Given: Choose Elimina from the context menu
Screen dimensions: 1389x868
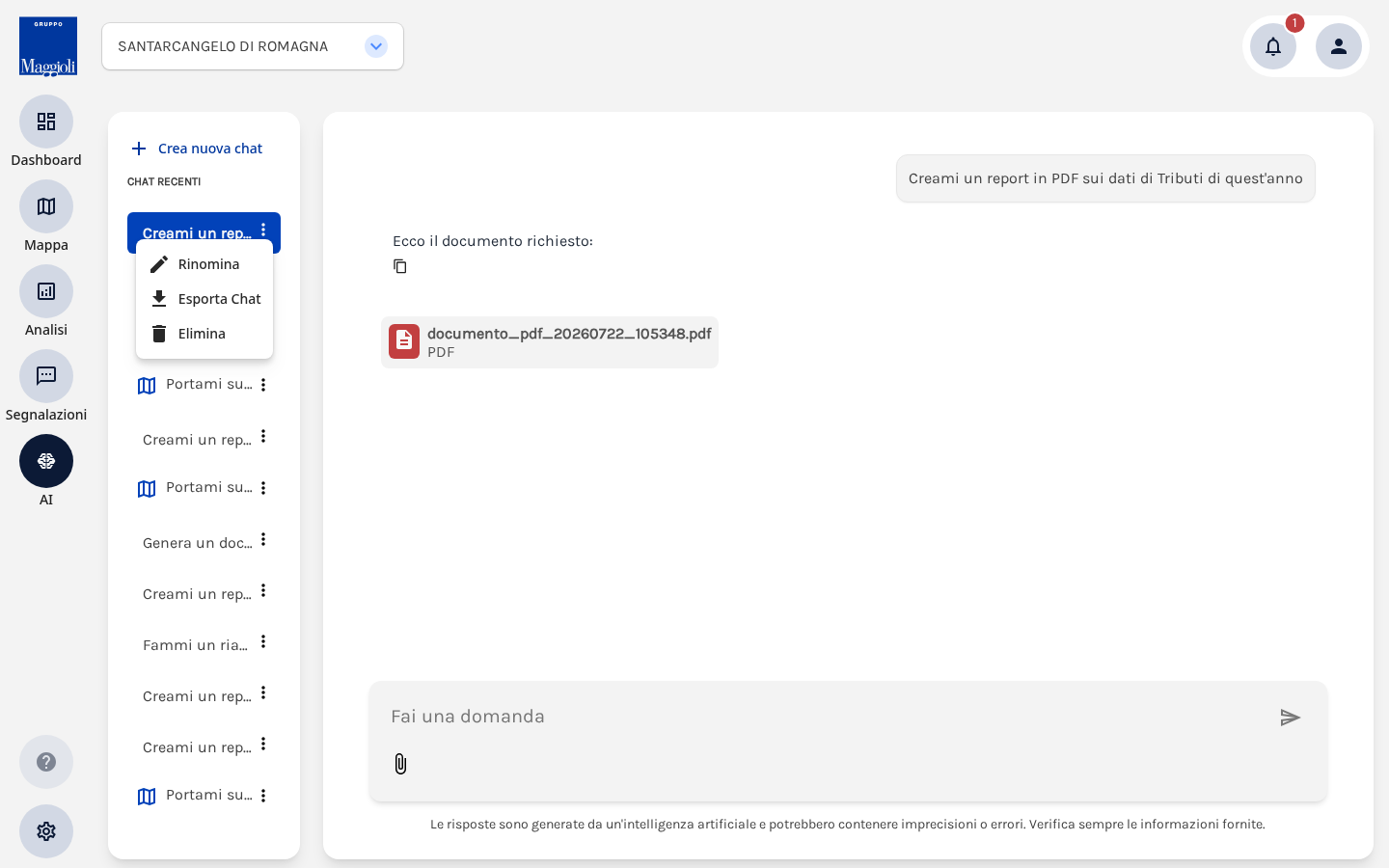Looking at the screenshot, I should click(204, 334).
